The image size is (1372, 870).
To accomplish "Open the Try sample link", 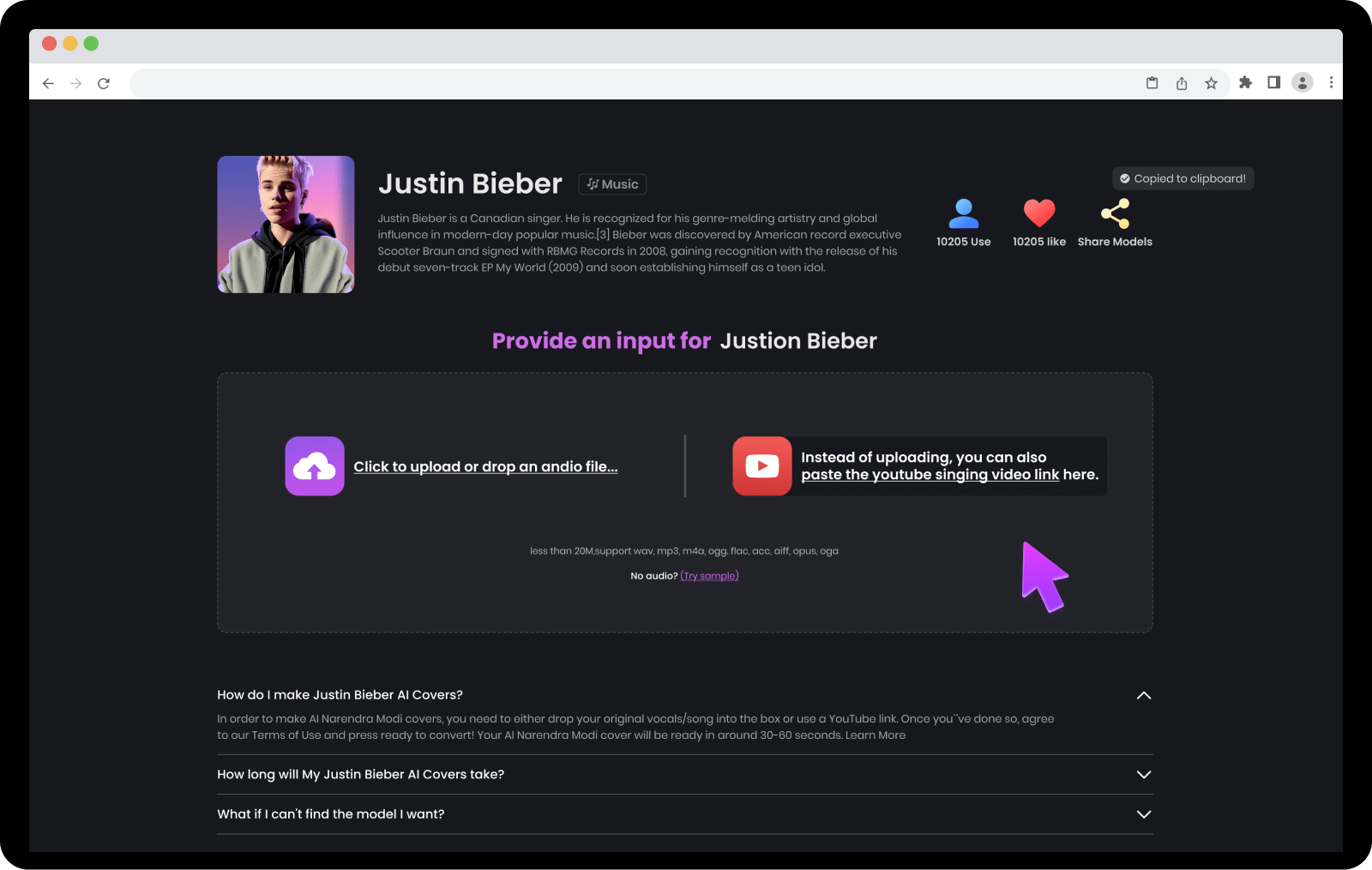I will point(709,576).
